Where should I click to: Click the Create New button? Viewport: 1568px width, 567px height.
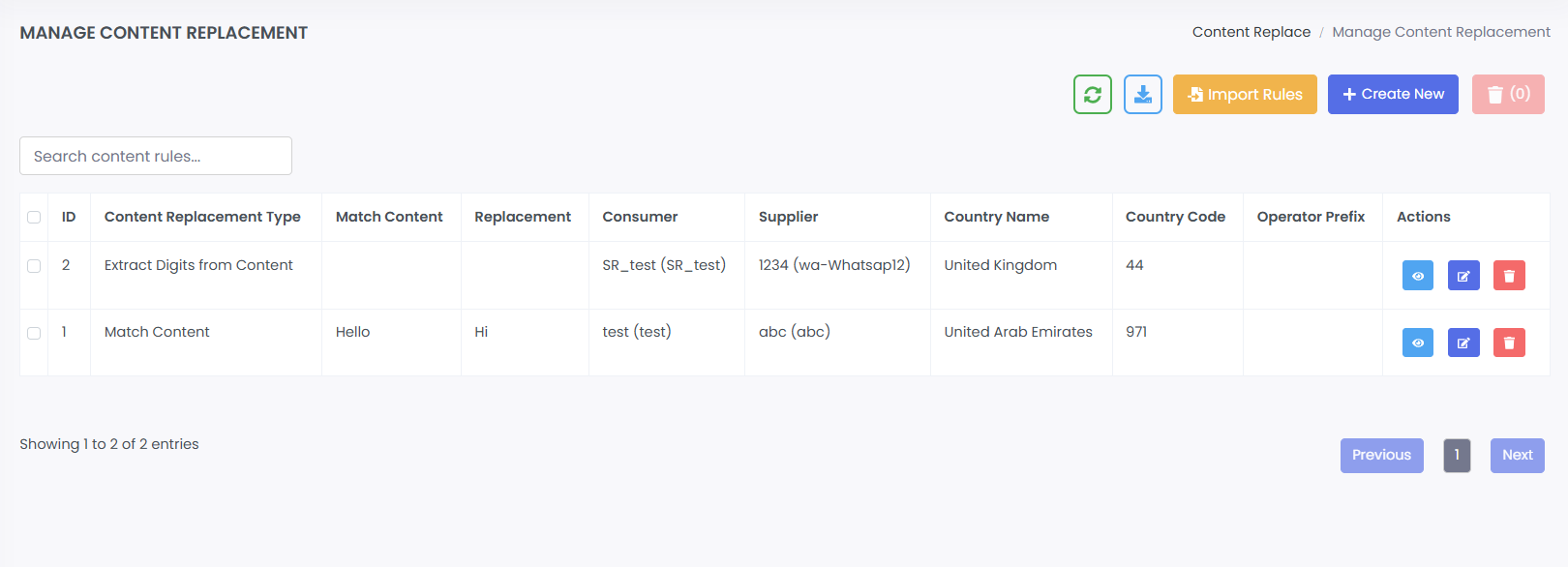1393,95
